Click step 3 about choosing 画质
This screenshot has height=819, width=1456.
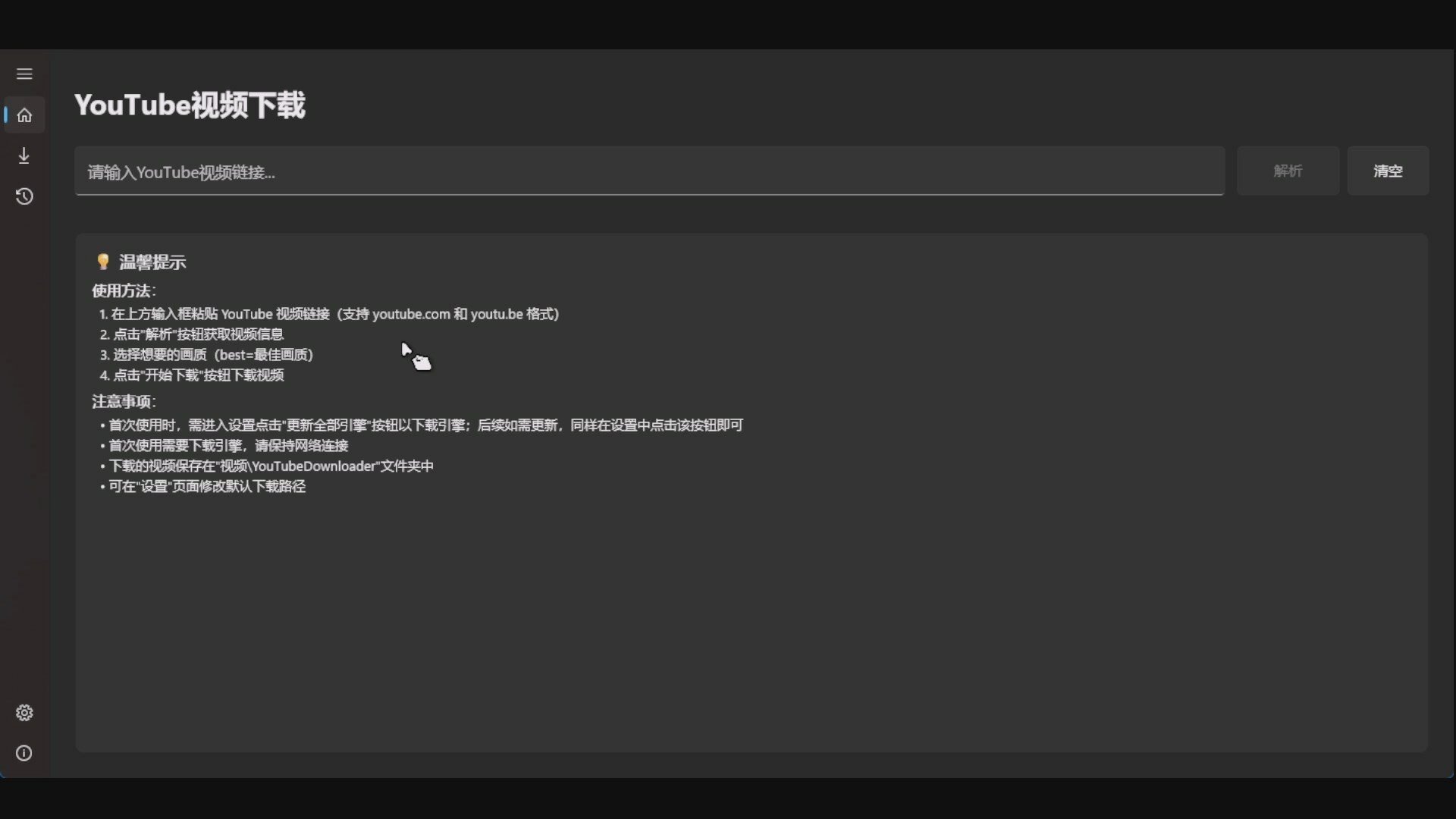pyautogui.click(x=206, y=355)
